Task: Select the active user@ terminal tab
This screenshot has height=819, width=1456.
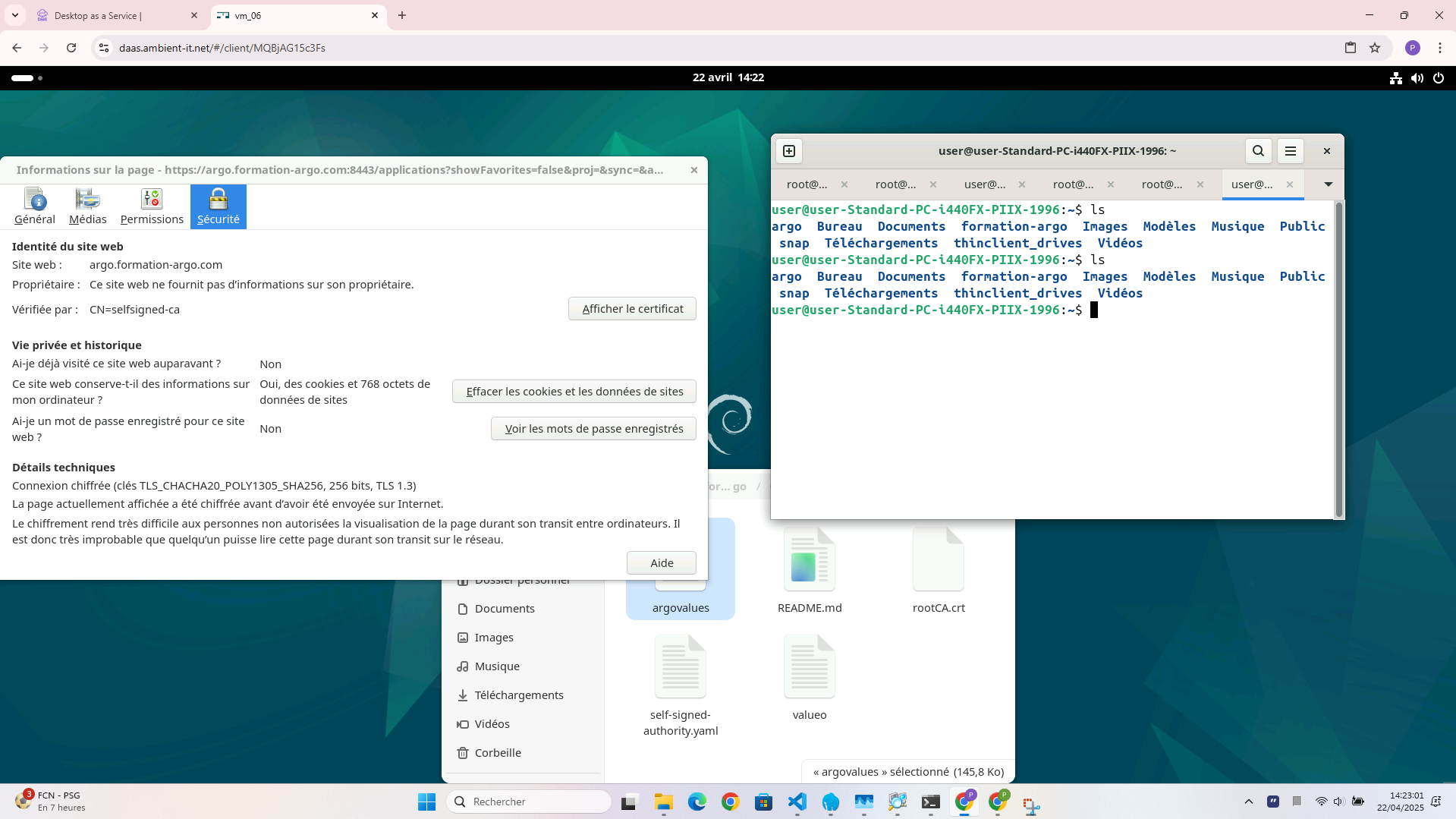Action: tap(1252, 184)
